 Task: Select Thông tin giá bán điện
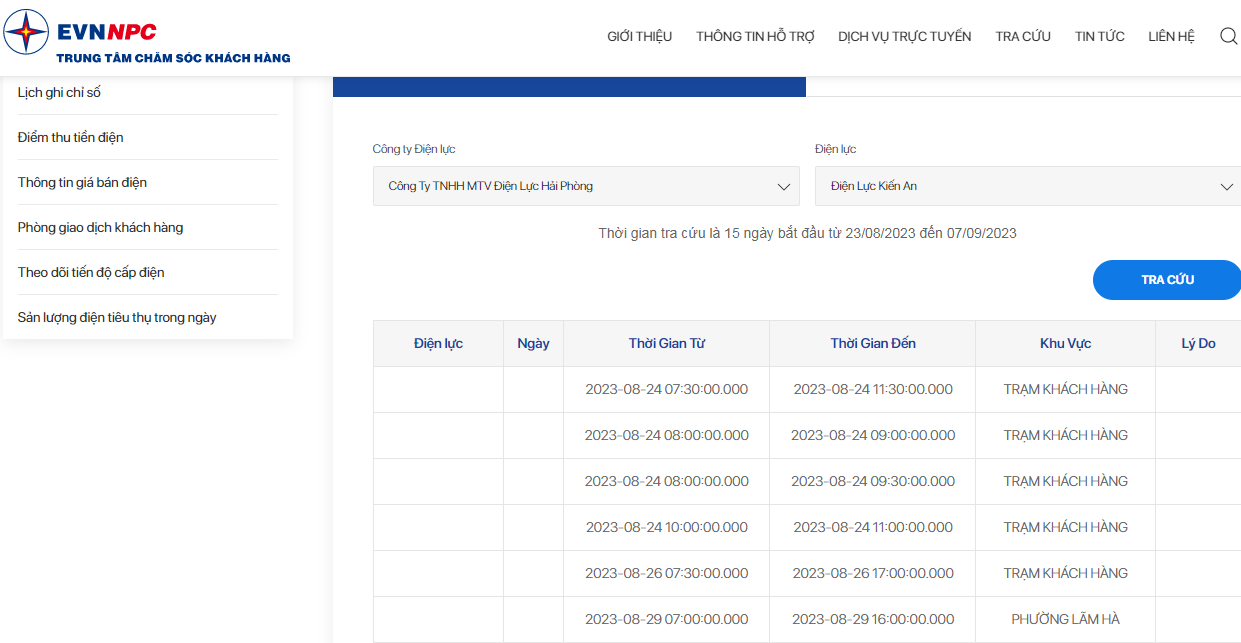[x=82, y=183]
